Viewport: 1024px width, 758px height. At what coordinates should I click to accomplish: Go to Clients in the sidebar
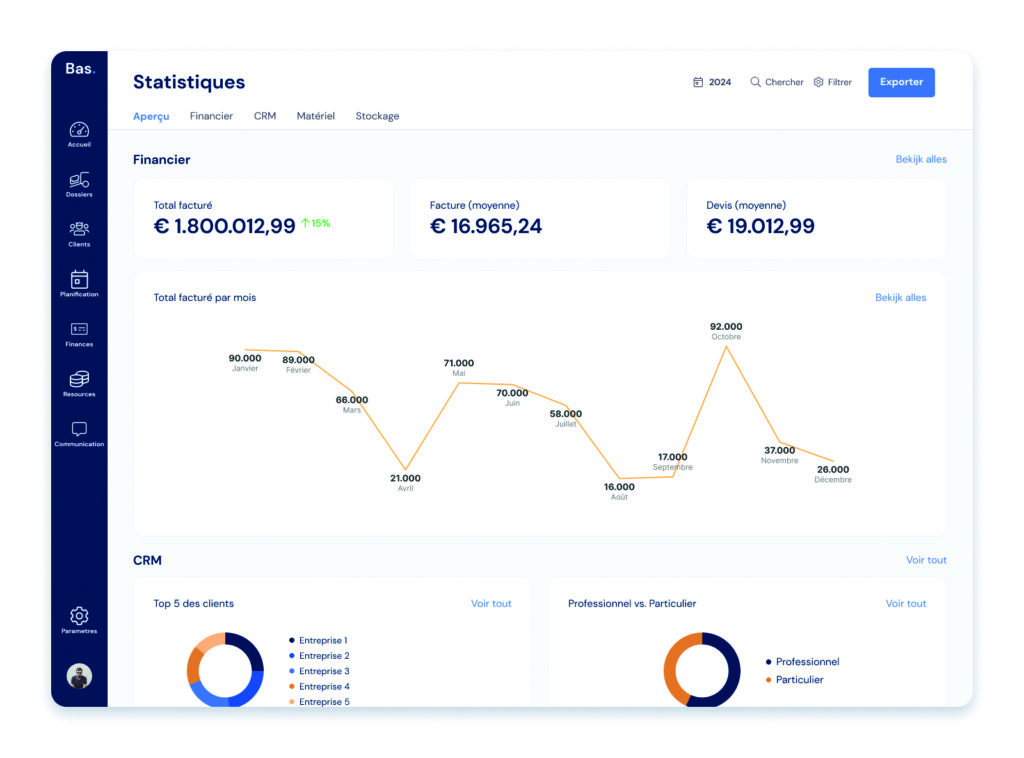click(79, 230)
